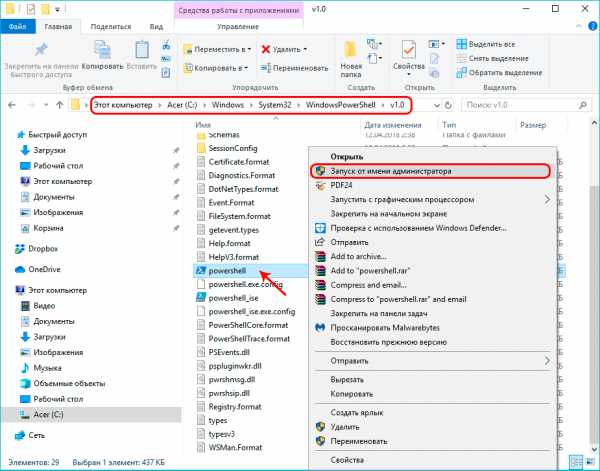Expand the lower Отправить submenu
The image size is (600, 471).
point(547,361)
